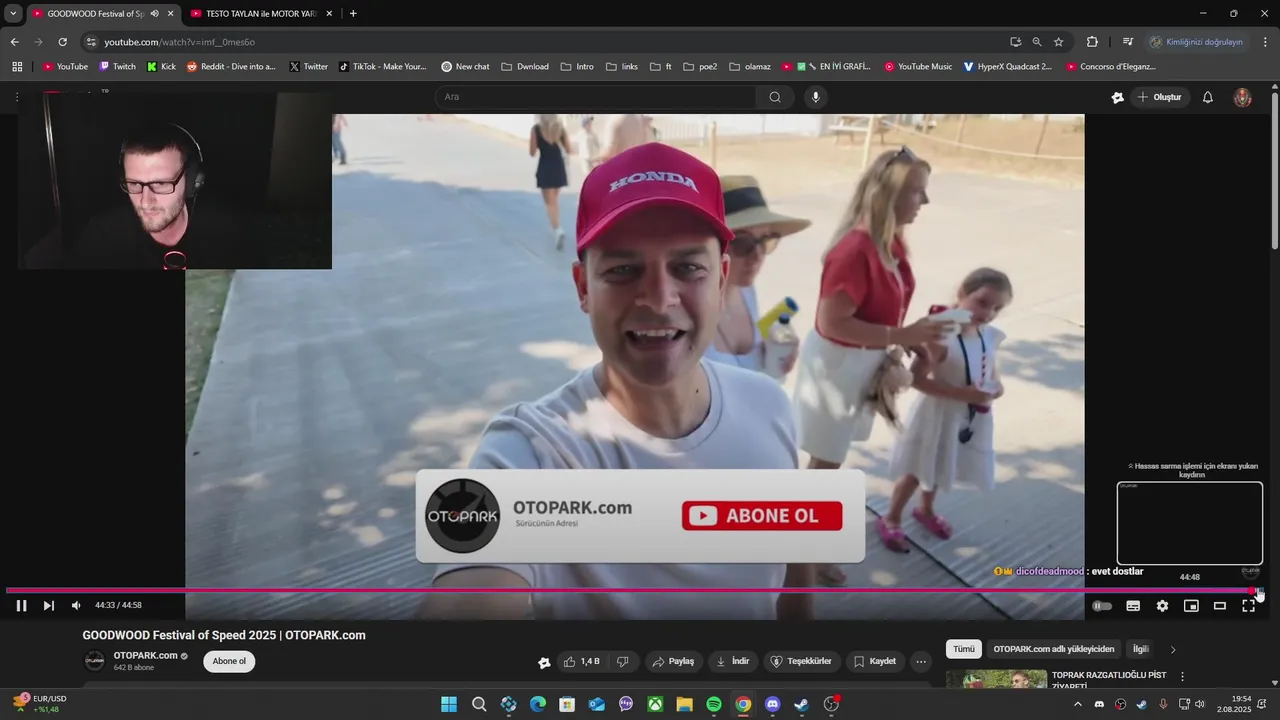Open the ABONE OL overlay in video
The width and height of the screenshot is (1280, 720).
[762, 516]
